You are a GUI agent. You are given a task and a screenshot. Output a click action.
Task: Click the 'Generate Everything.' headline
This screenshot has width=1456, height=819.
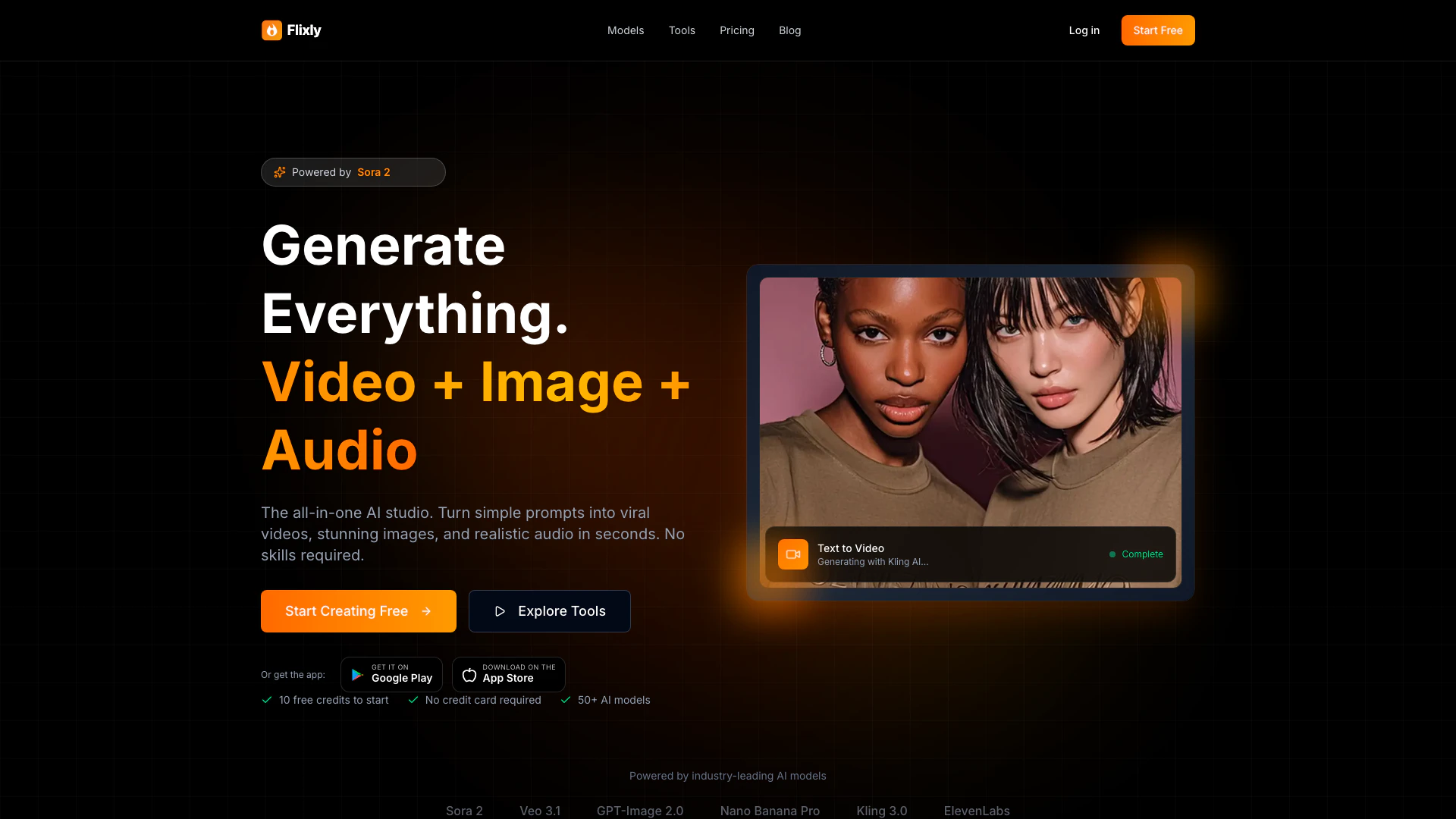tap(415, 280)
